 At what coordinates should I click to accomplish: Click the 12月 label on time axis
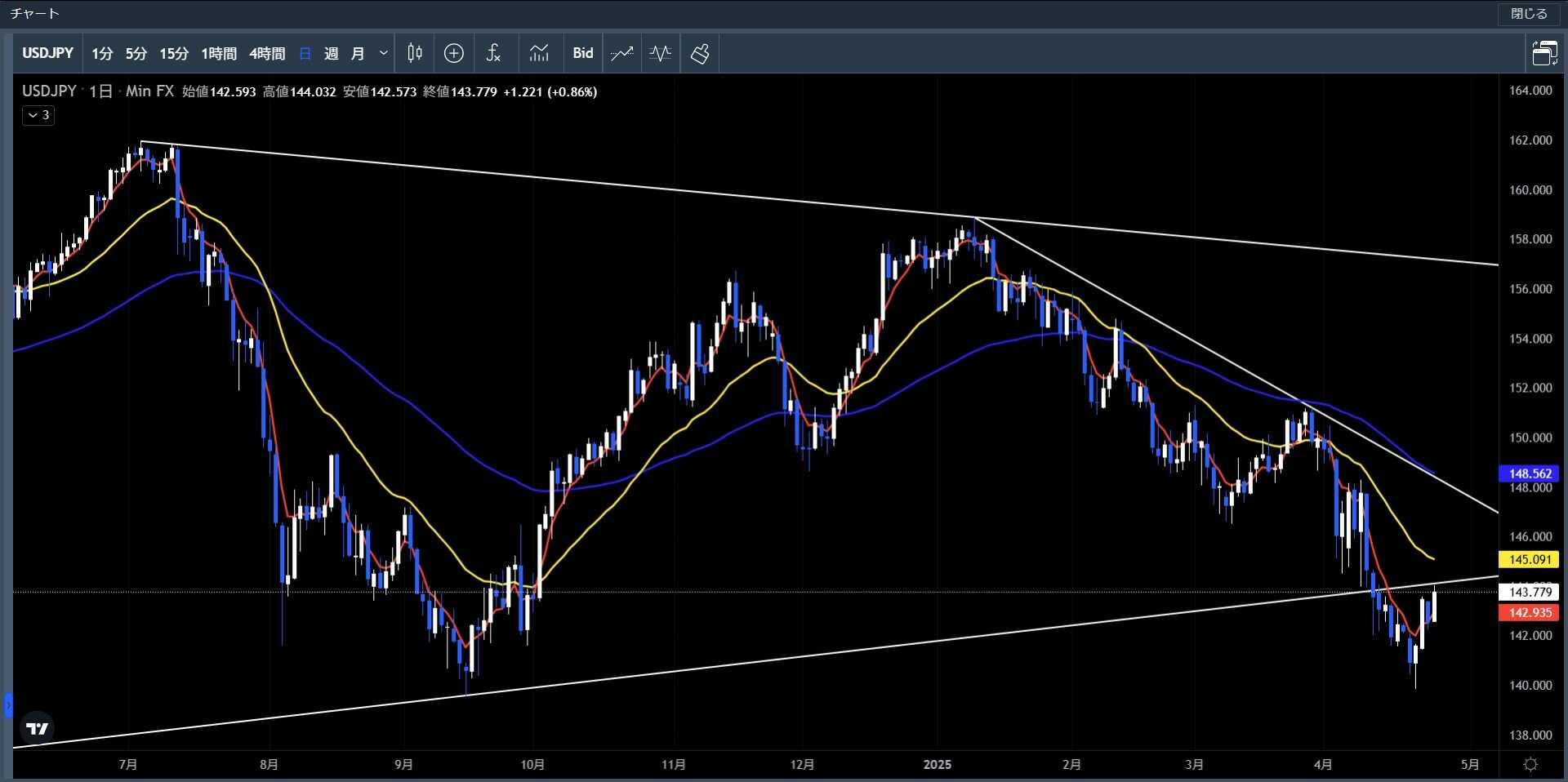[802, 765]
